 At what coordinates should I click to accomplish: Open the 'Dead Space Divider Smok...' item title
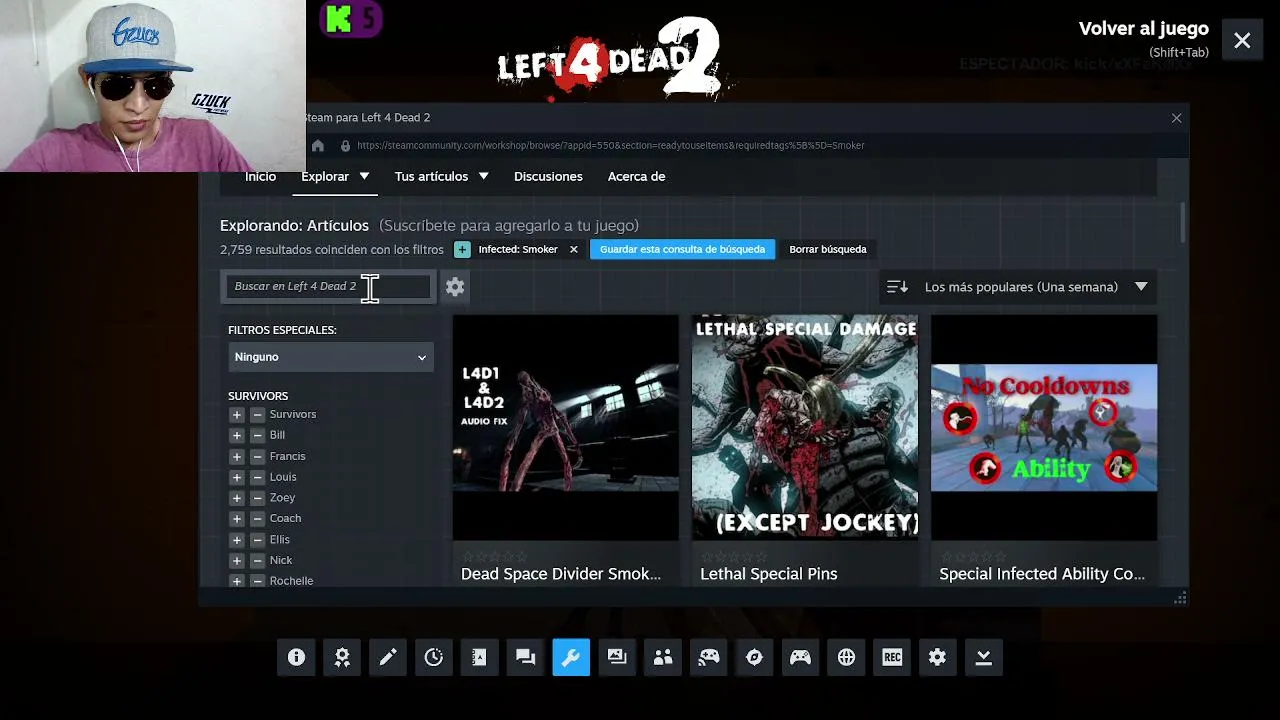point(561,574)
